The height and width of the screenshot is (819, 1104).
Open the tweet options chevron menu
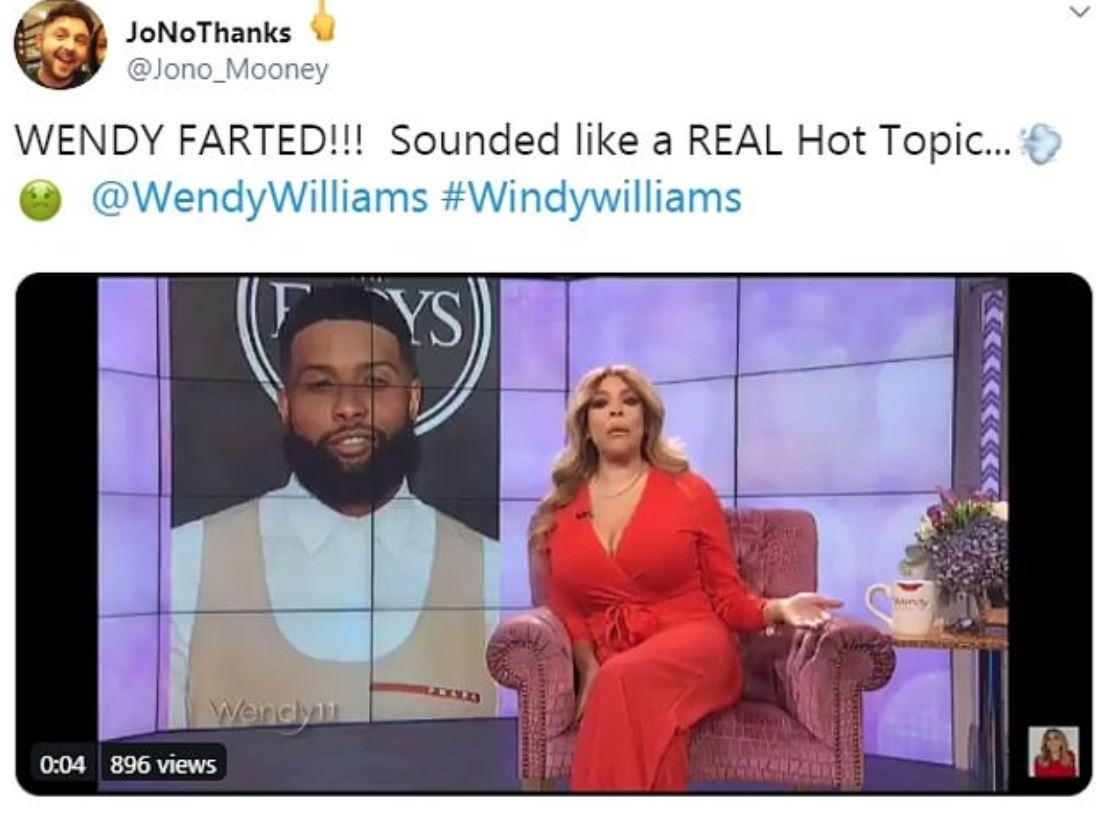pyautogui.click(x=1077, y=11)
